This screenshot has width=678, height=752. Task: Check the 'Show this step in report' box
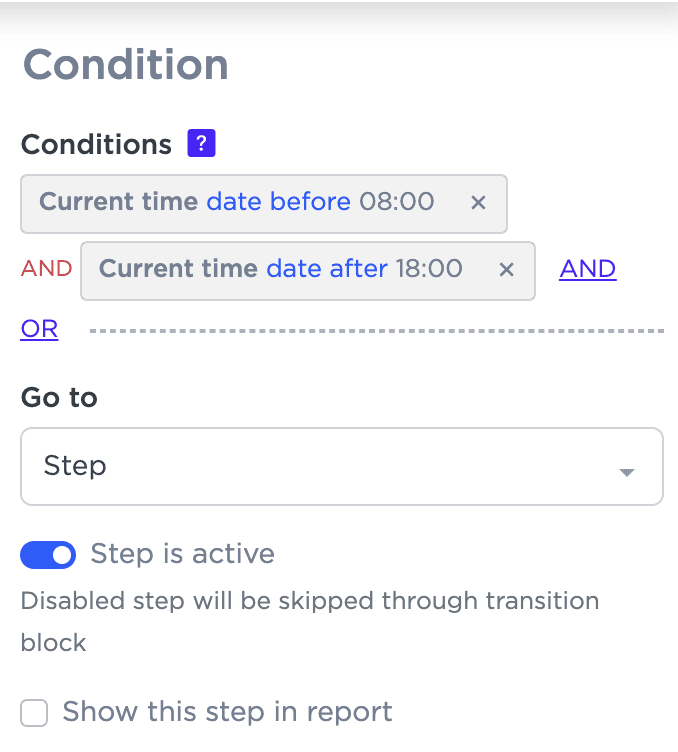point(35,713)
